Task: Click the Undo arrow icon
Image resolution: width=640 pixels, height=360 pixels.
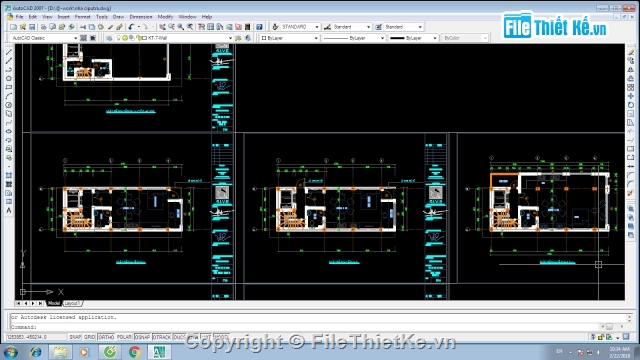Action: tap(131, 27)
